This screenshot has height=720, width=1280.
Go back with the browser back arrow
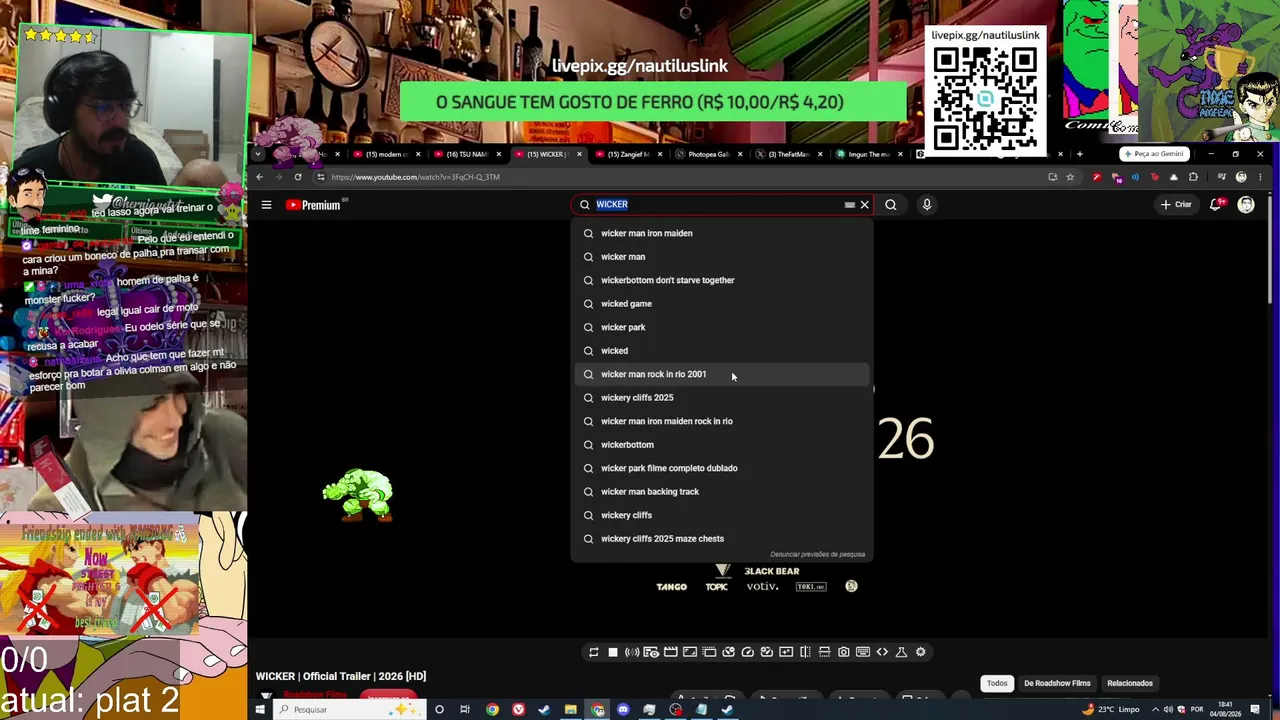coord(259,177)
